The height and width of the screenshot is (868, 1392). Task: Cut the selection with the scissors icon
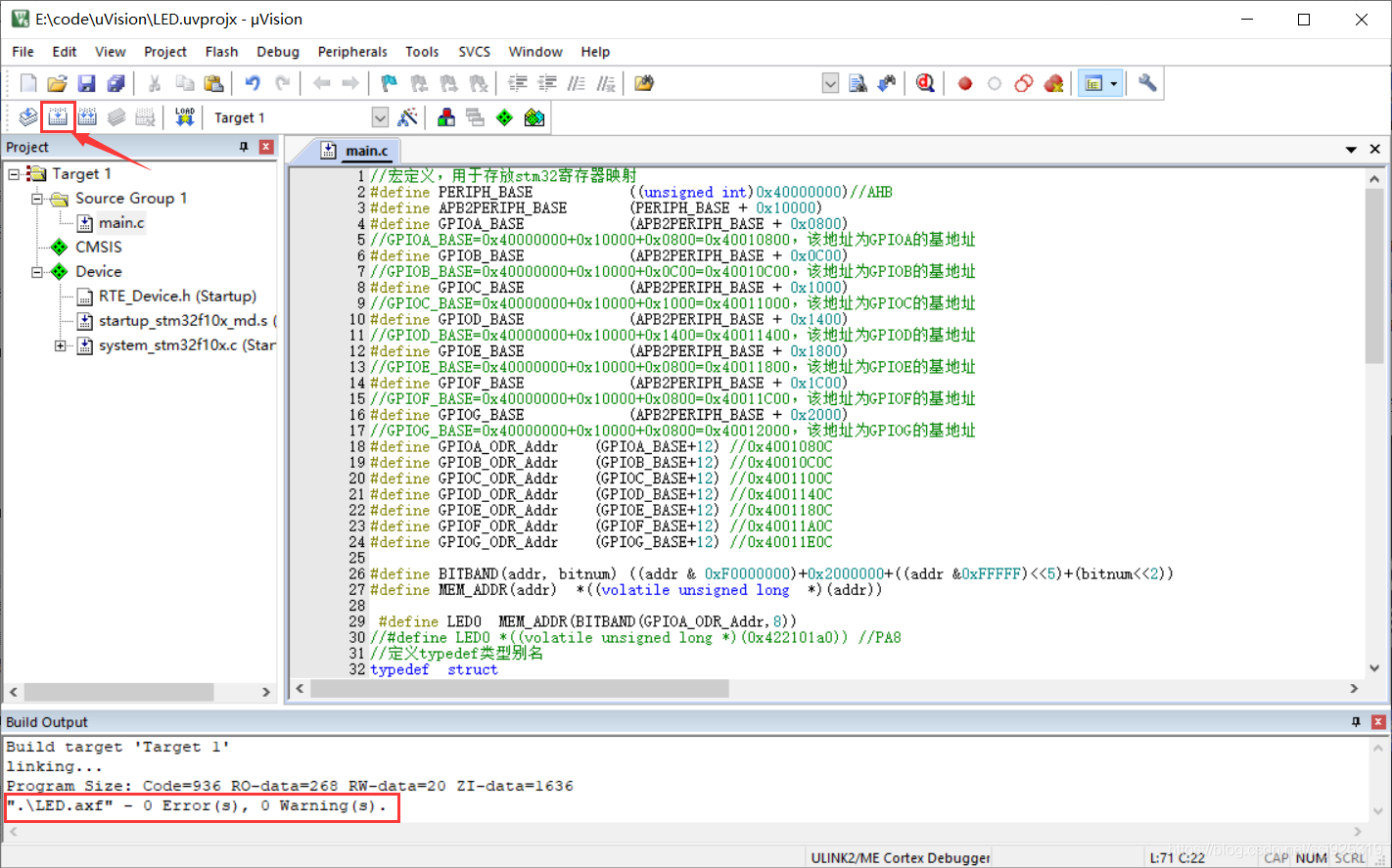click(155, 83)
